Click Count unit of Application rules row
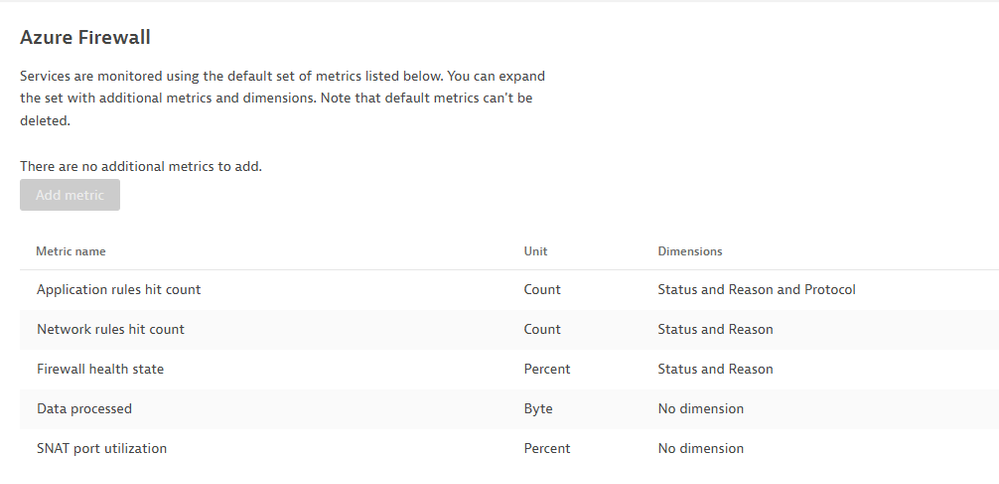 coord(542,290)
